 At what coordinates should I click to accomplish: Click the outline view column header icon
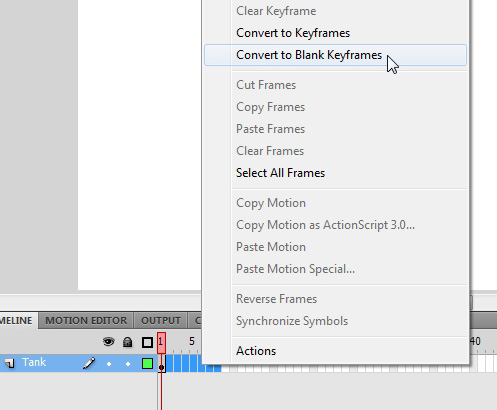(147, 342)
